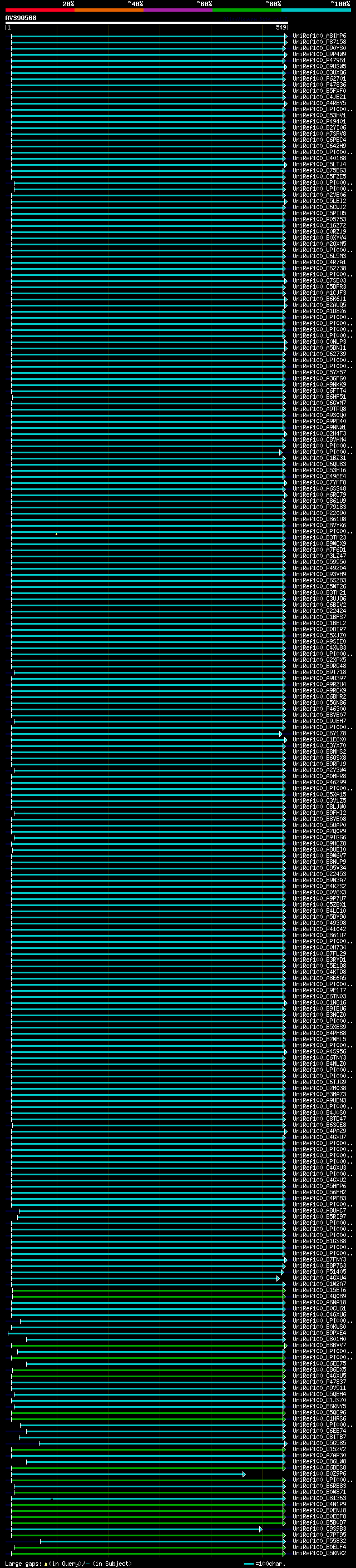Click the cyan ~100% identity legend segment
Image resolution: width=356 pixels, height=1568 pixels.
tap(316, 10)
